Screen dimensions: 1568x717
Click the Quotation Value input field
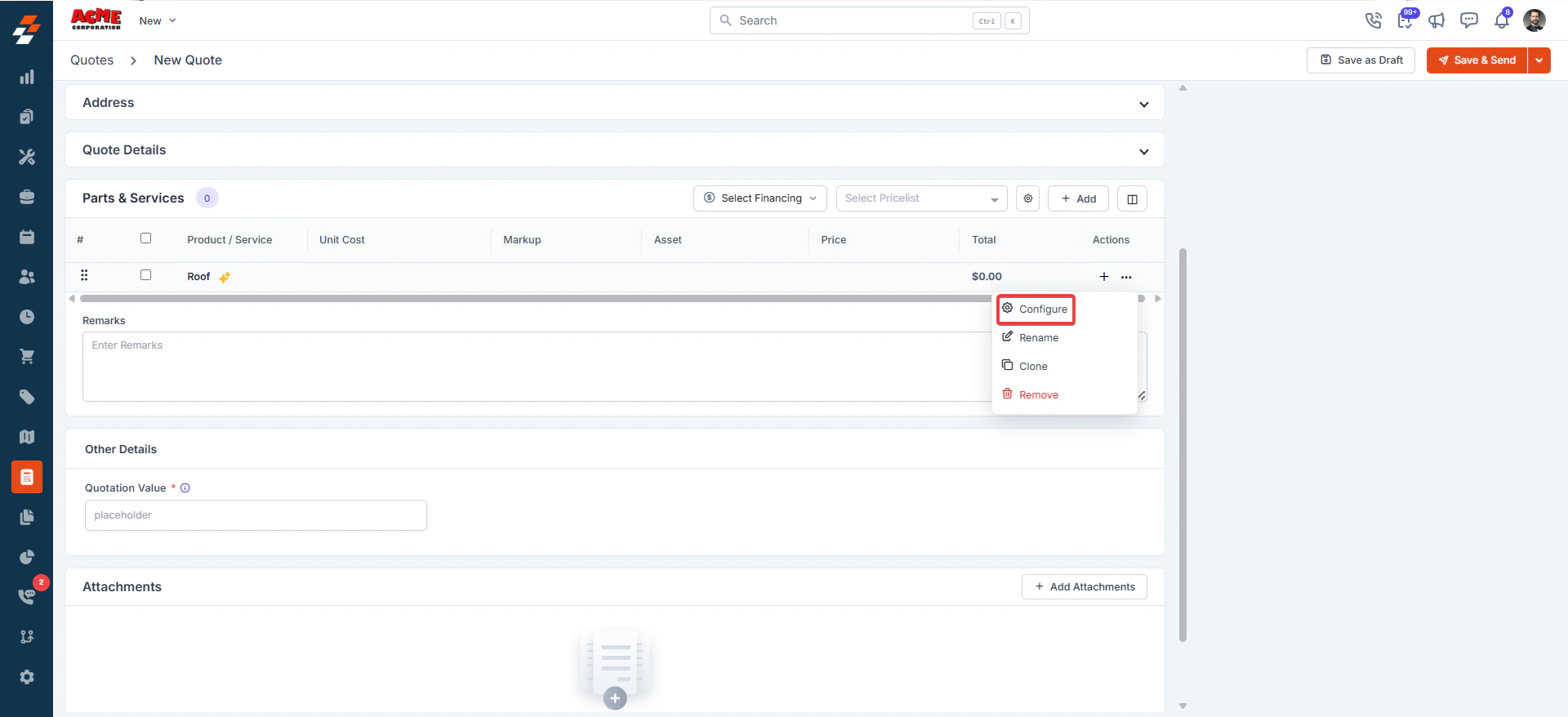[256, 515]
